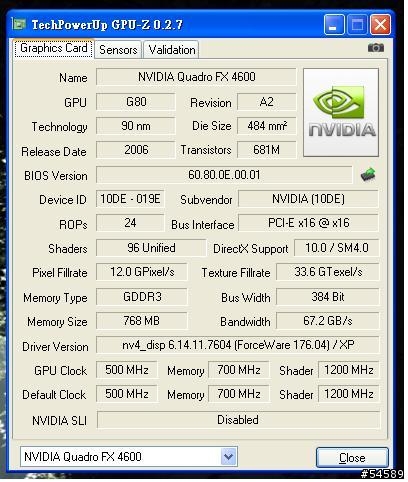Click the Die Size value 484 mm²

266,126
